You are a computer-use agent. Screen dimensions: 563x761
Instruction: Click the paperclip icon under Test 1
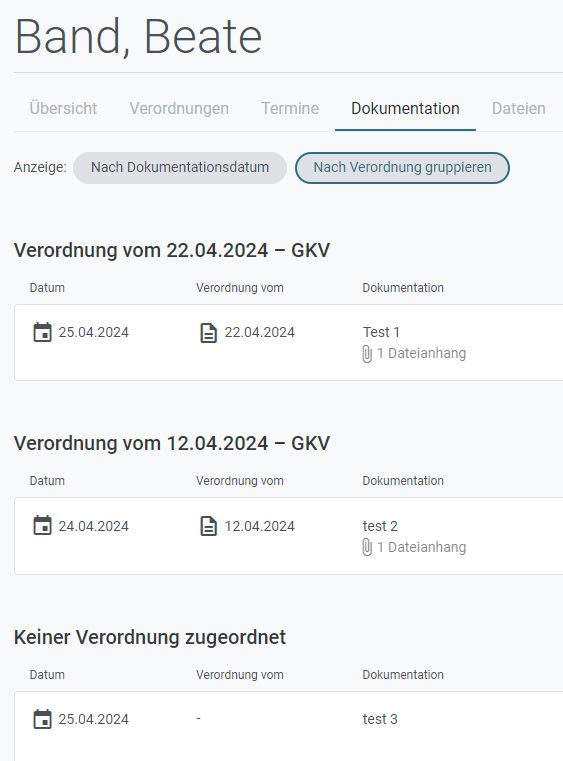tap(367, 354)
